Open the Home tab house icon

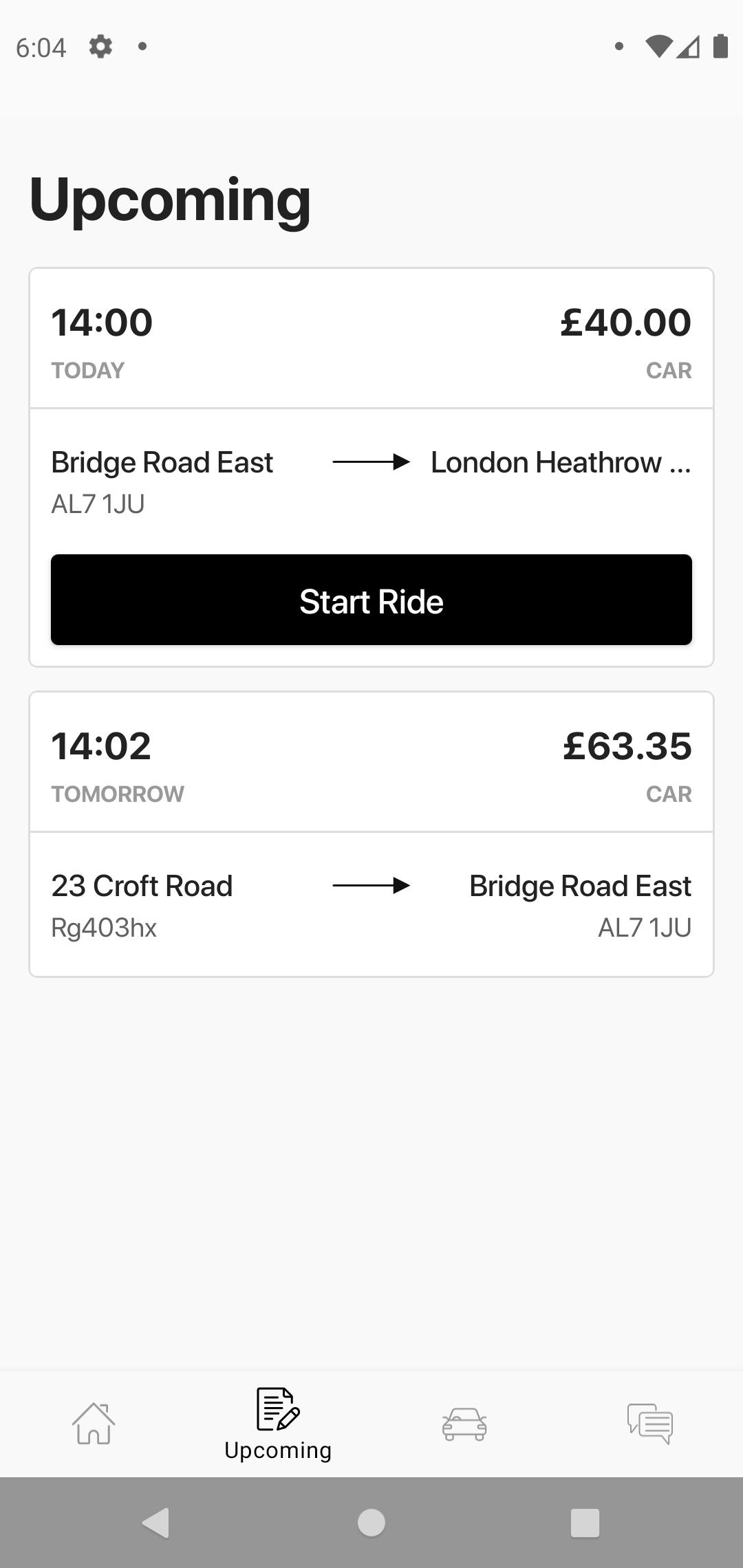[94, 1423]
